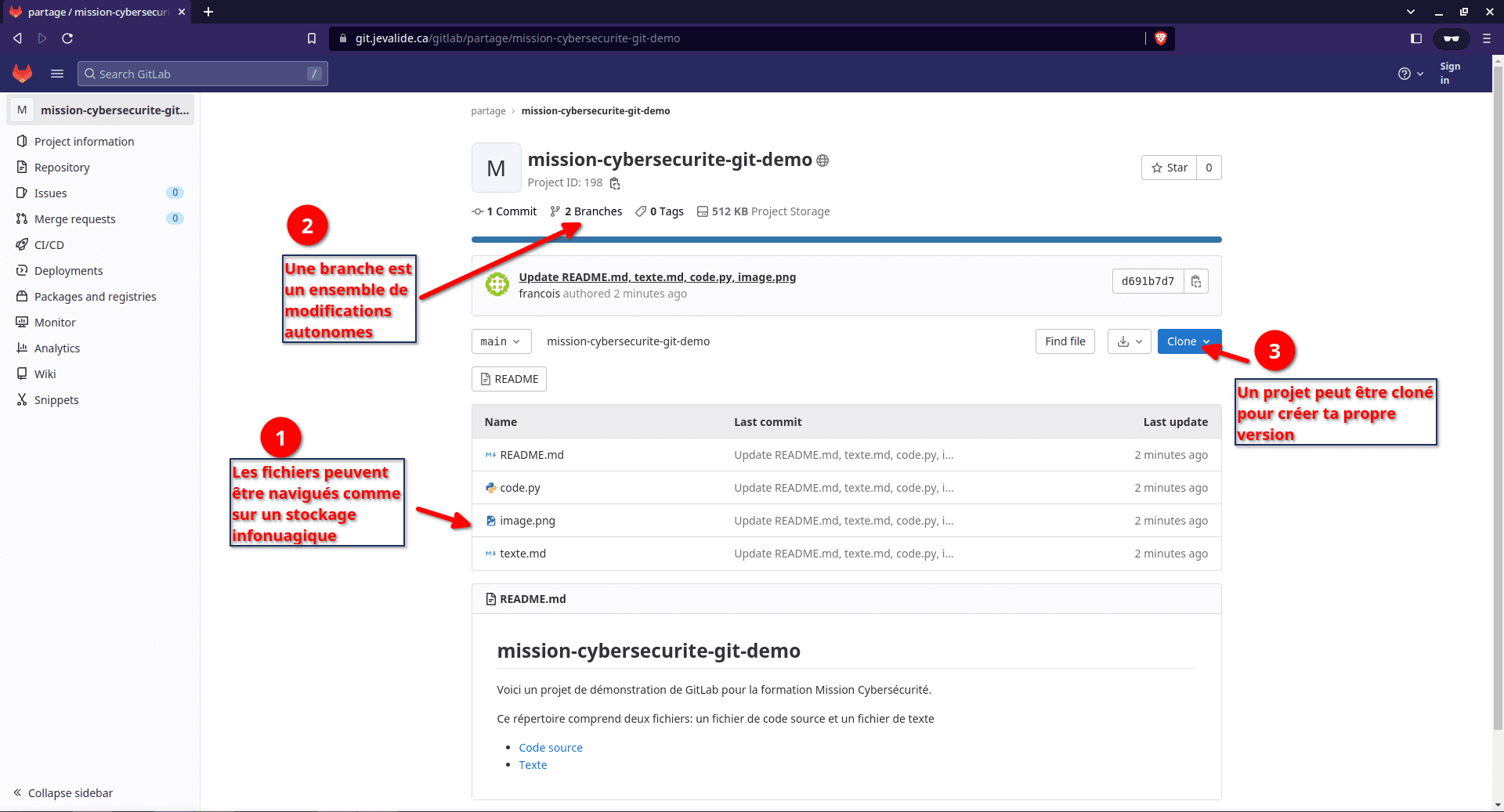Click the blue repository progress bar
Image resolution: width=1504 pixels, height=812 pixels.
point(845,239)
